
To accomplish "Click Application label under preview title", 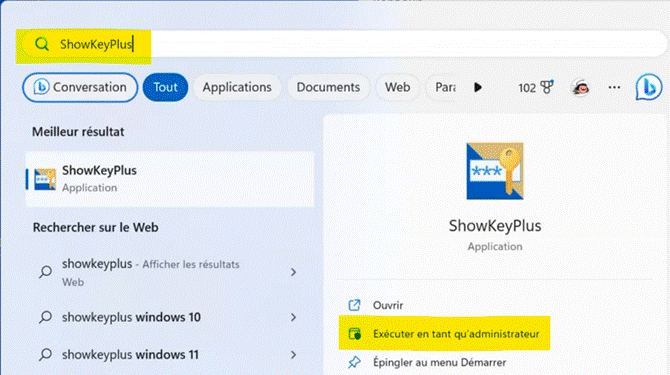I will [495, 246].
